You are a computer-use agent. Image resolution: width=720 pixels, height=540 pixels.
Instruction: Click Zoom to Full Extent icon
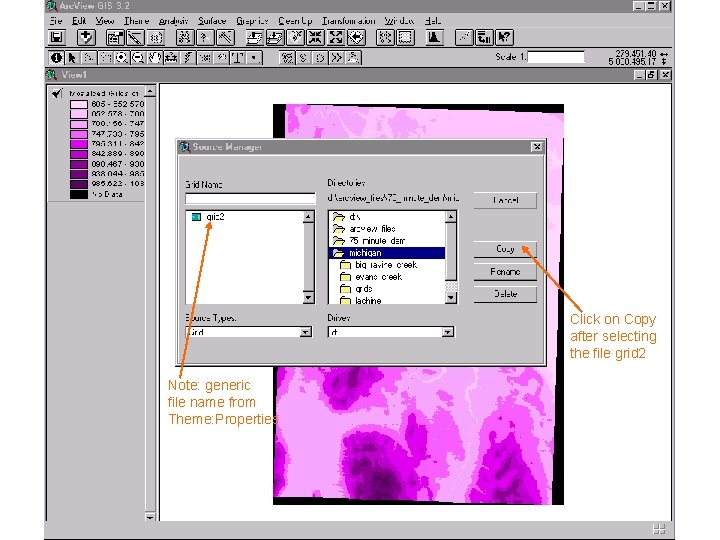[254, 37]
